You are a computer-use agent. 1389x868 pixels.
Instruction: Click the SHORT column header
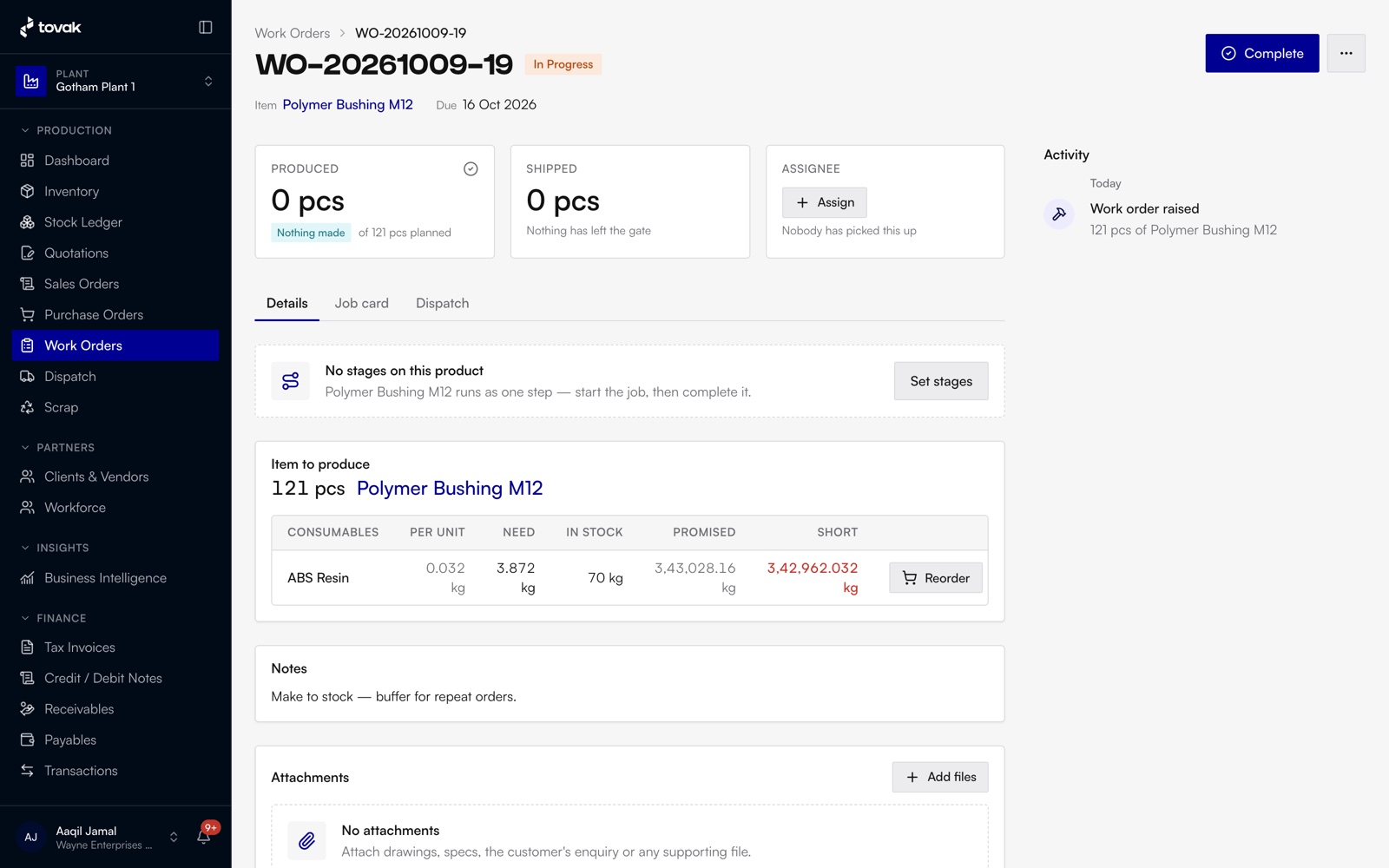click(x=837, y=532)
